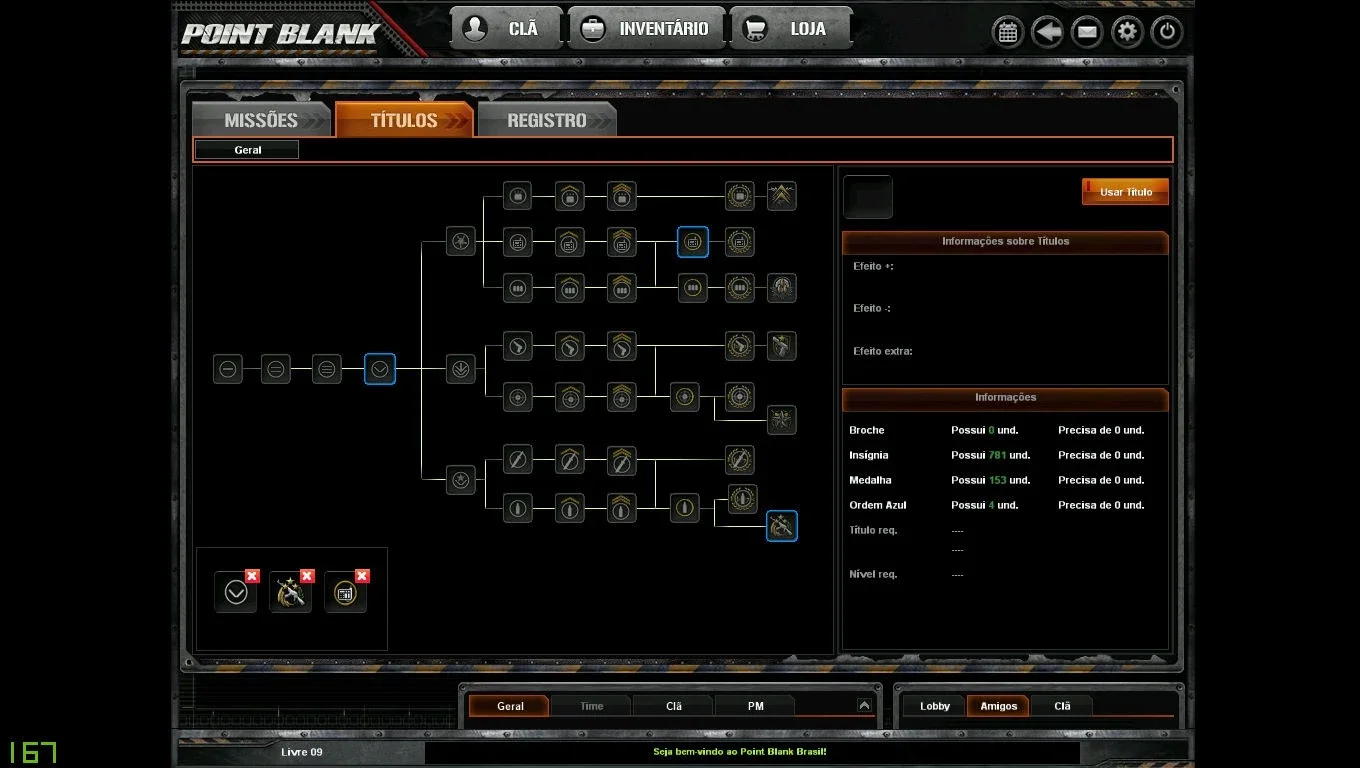Click the equipped crossed-rifle title slot

pos(291,592)
